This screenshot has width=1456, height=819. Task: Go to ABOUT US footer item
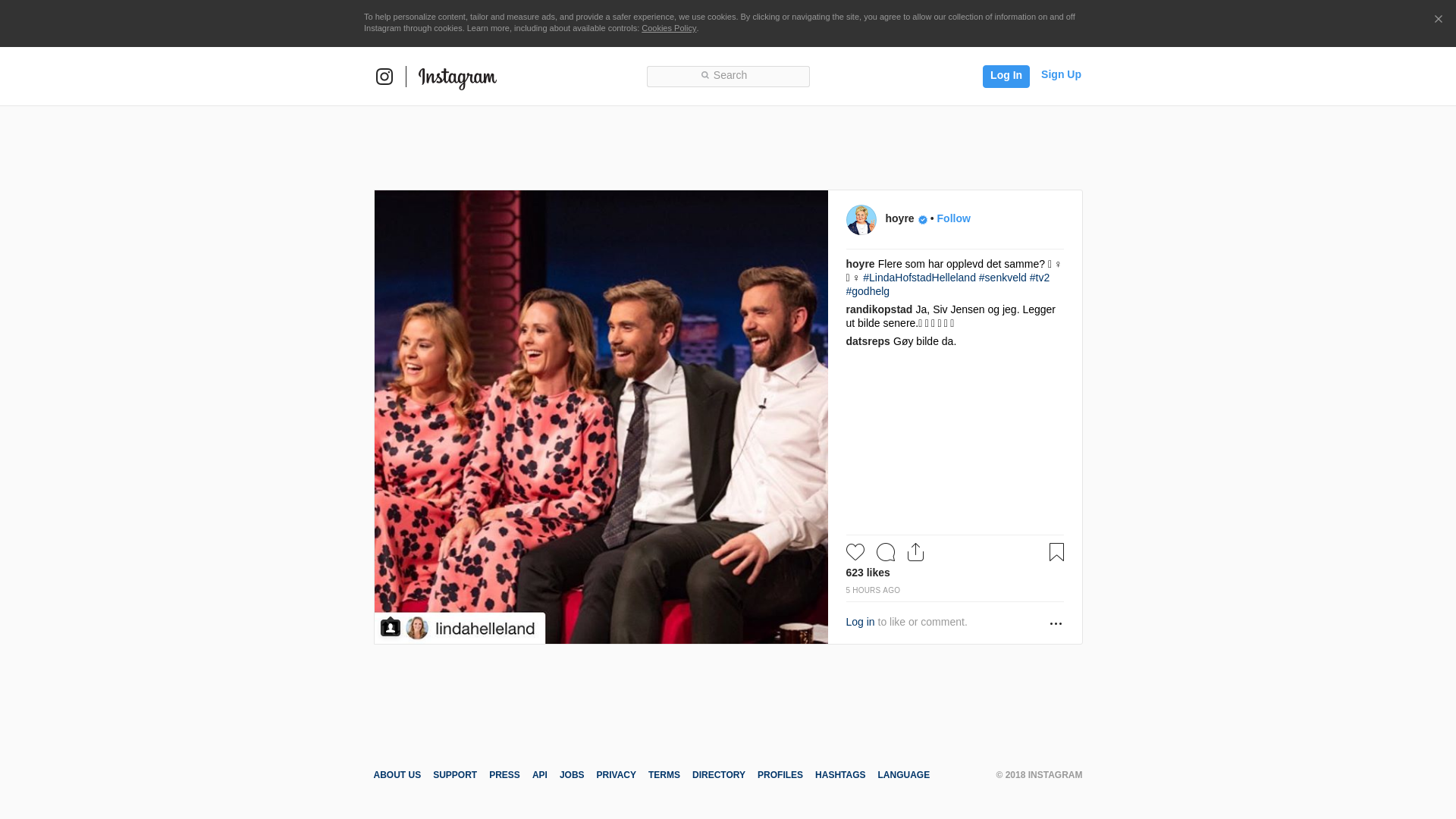tap(397, 775)
